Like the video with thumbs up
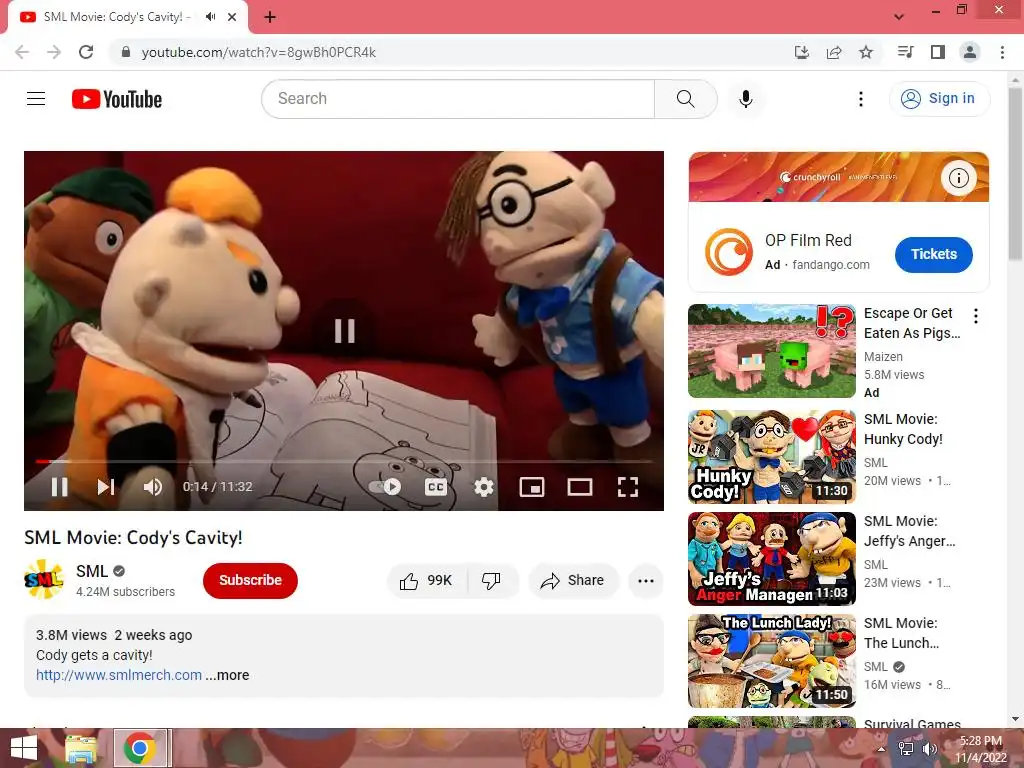Image resolution: width=1024 pixels, height=768 pixels. (426, 581)
